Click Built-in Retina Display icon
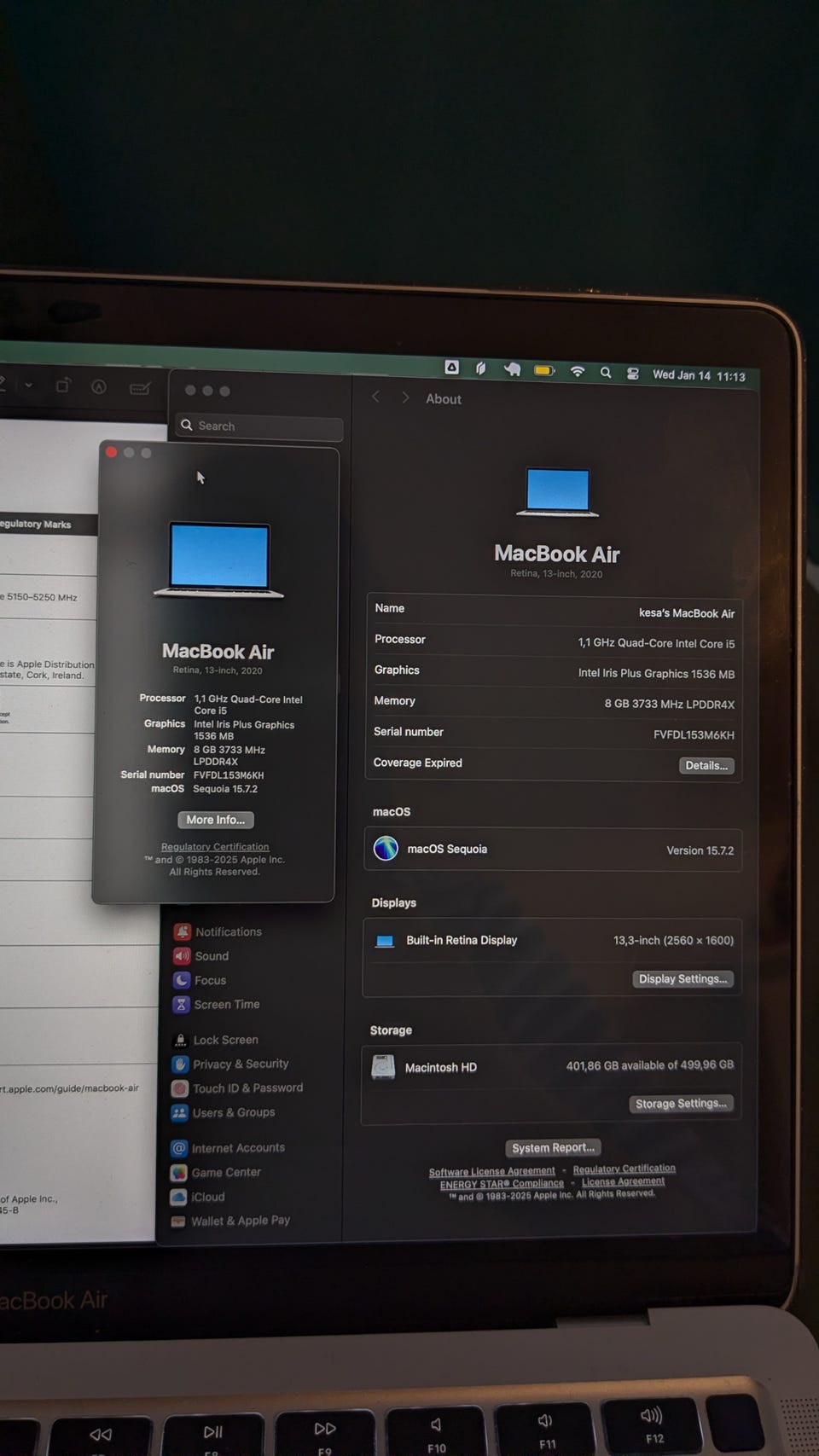Image resolution: width=819 pixels, height=1456 pixels. [385, 941]
